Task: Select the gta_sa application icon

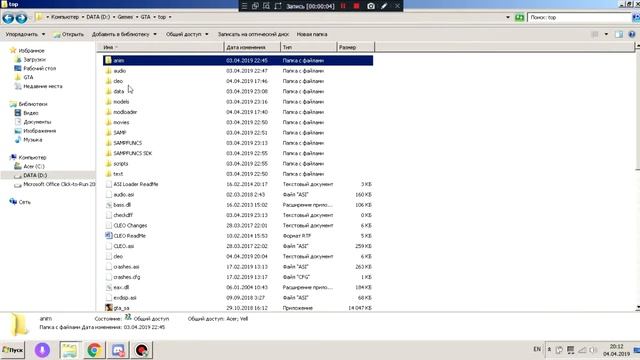Action: coord(109,308)
